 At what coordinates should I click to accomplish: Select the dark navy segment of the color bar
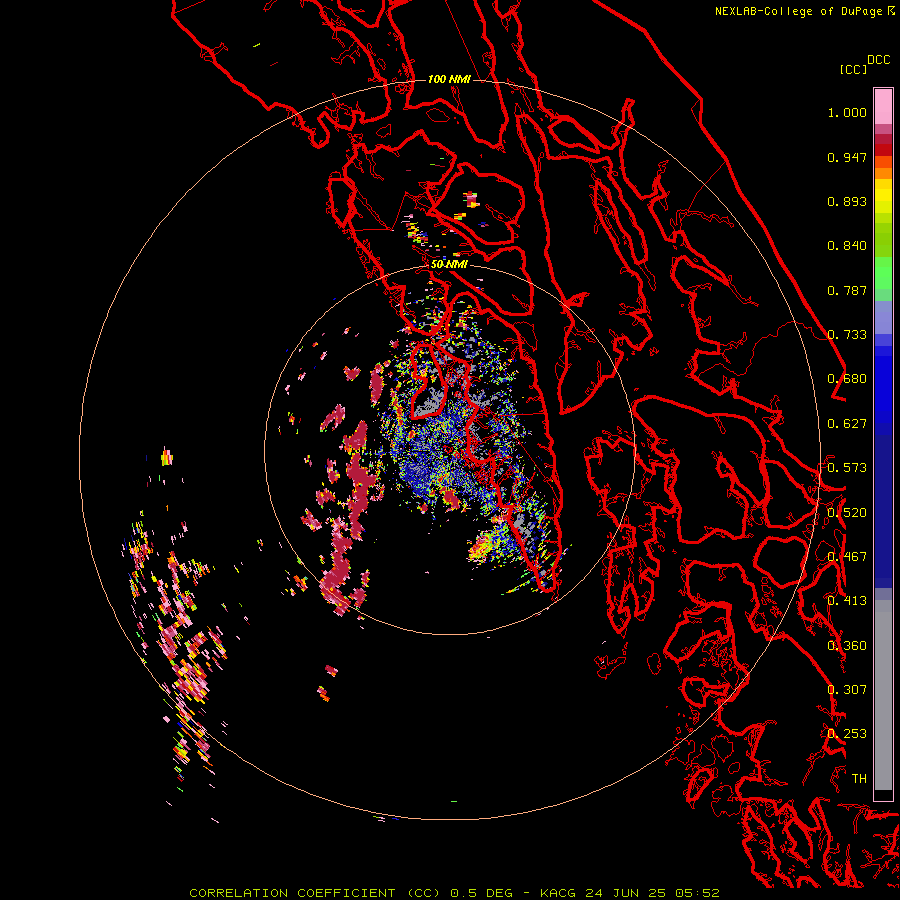(883, 511)
